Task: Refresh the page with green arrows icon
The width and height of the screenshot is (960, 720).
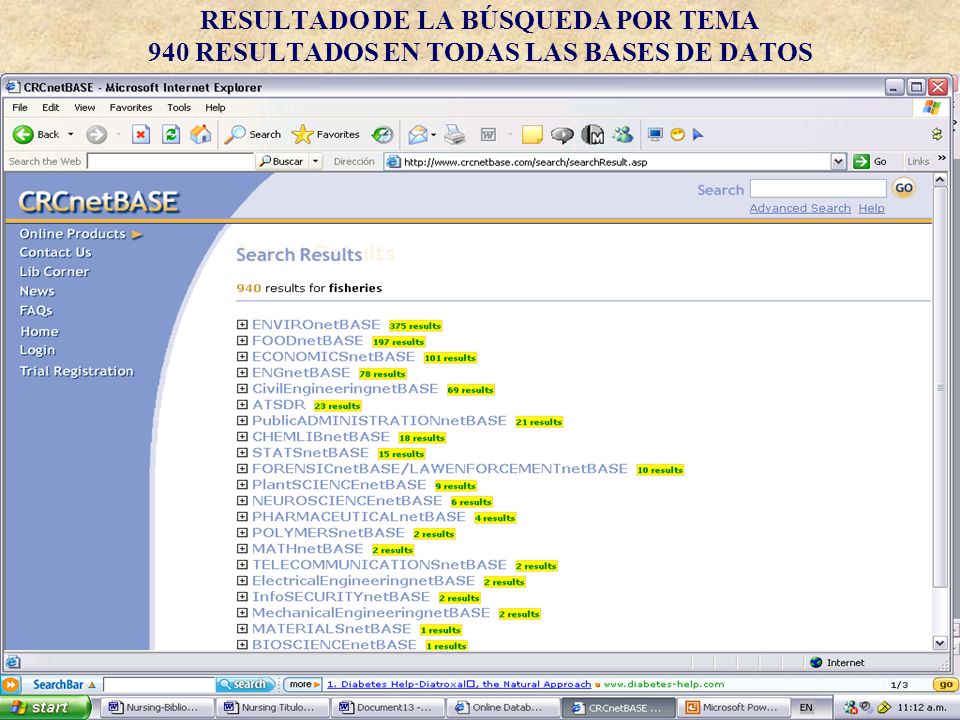Action: pyautogui.click(x=171, y=134)
